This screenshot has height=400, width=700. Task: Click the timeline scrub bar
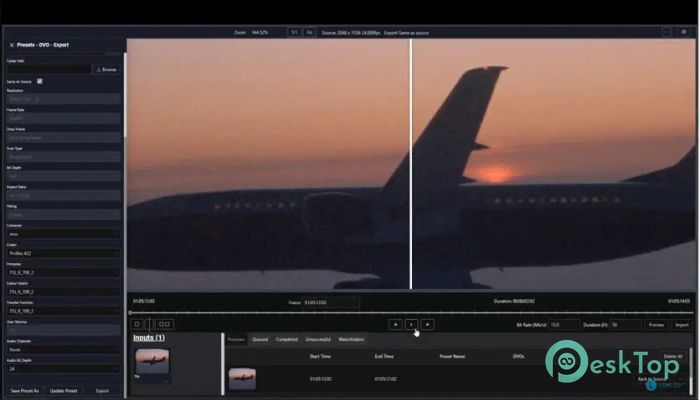point(400,312)
